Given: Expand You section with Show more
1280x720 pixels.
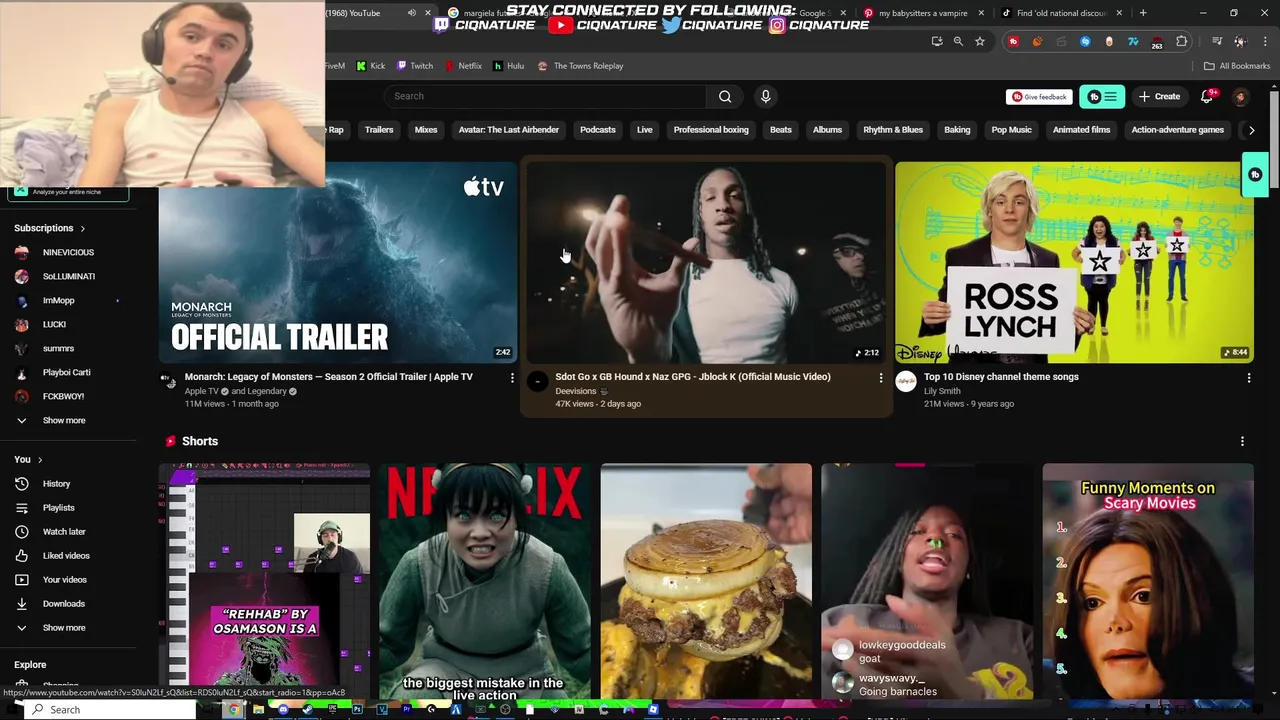Looking at the screenshot, I should [68, 628].
